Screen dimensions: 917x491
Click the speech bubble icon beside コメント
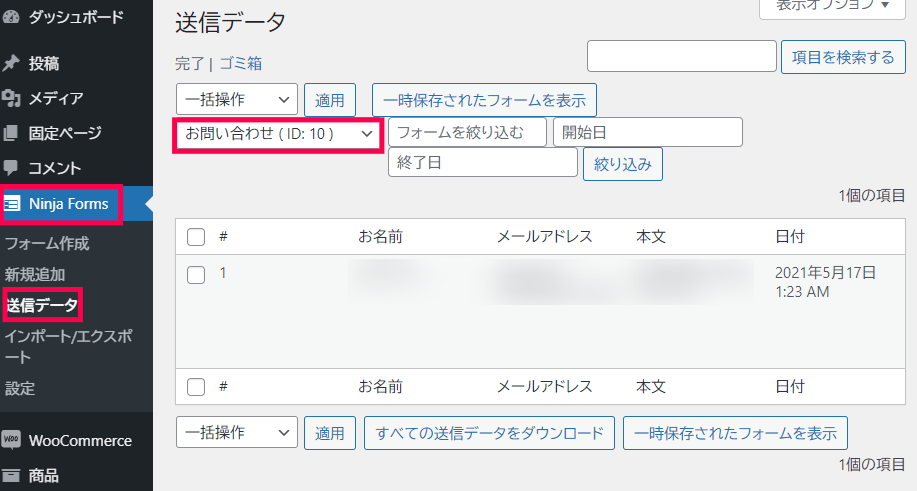point(12,168)
